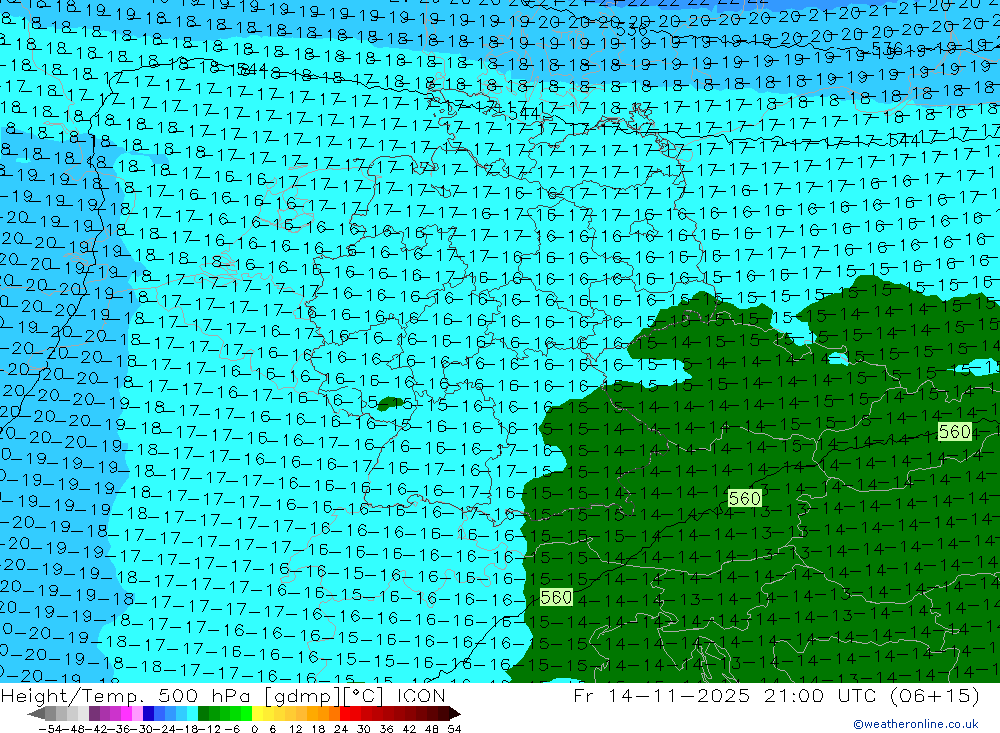The image size is (1000, 733).
Task: Click the dark purple swatch in the temperature legend
Action: pos(94,713)
